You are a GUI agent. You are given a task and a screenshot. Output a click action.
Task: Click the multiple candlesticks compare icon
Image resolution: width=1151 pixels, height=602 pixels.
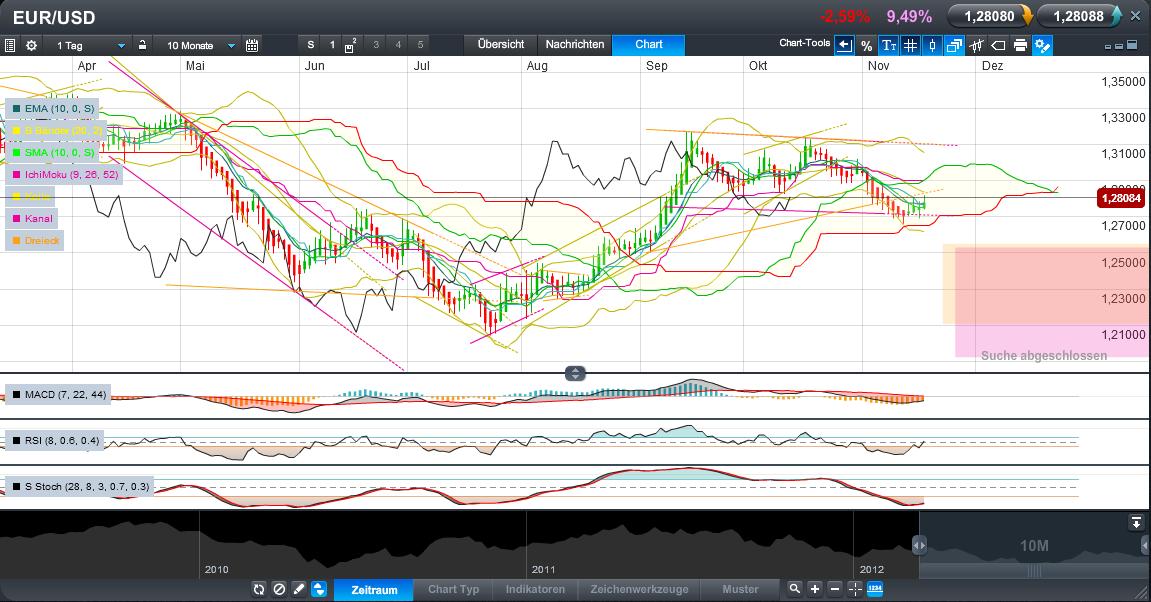tap(976, 46)
